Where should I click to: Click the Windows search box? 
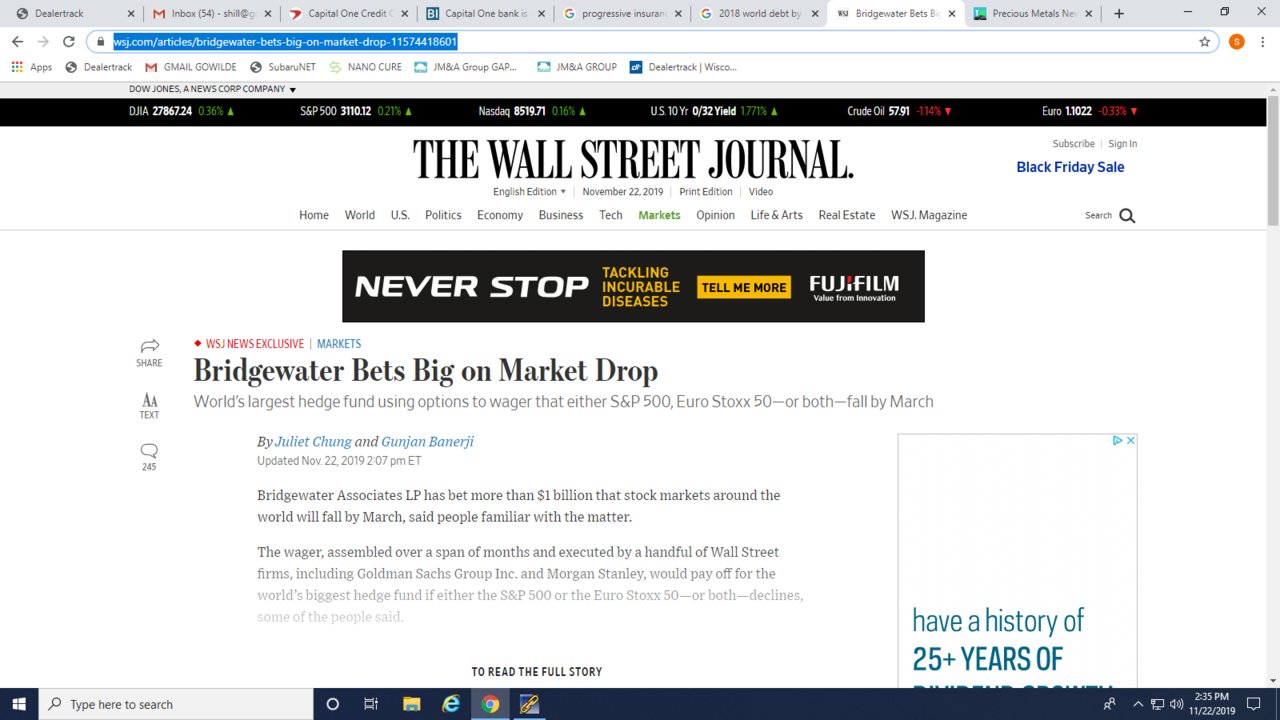pos(176,704)
